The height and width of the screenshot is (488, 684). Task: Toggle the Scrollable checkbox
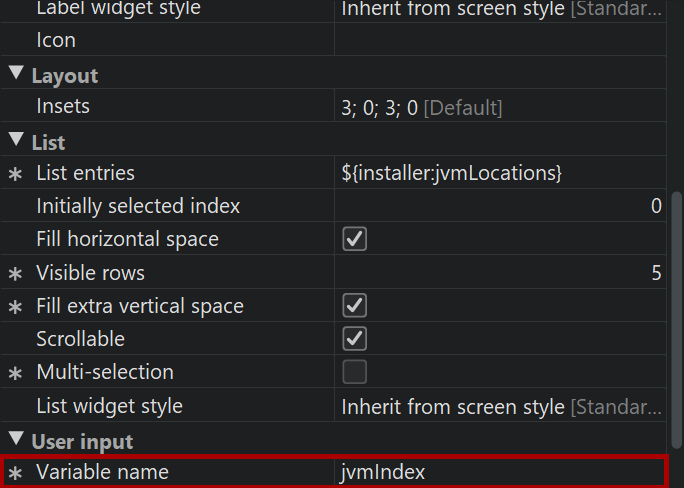(354, 339)
